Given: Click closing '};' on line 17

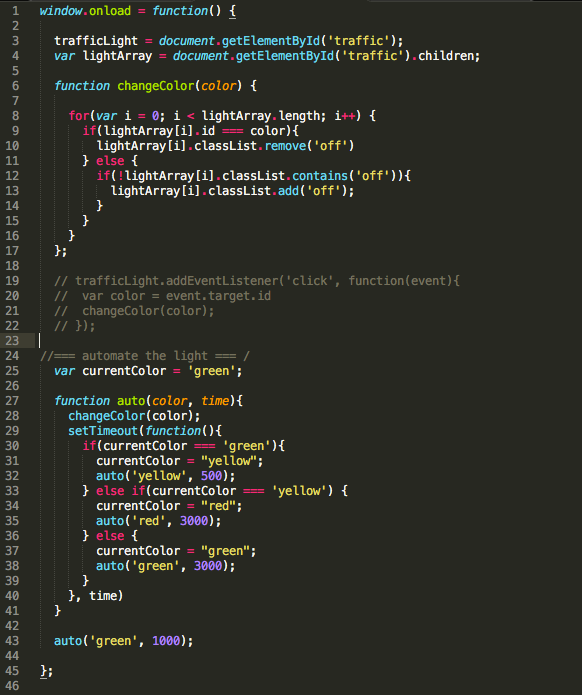Looking at the screenshot, I should 60,251.
